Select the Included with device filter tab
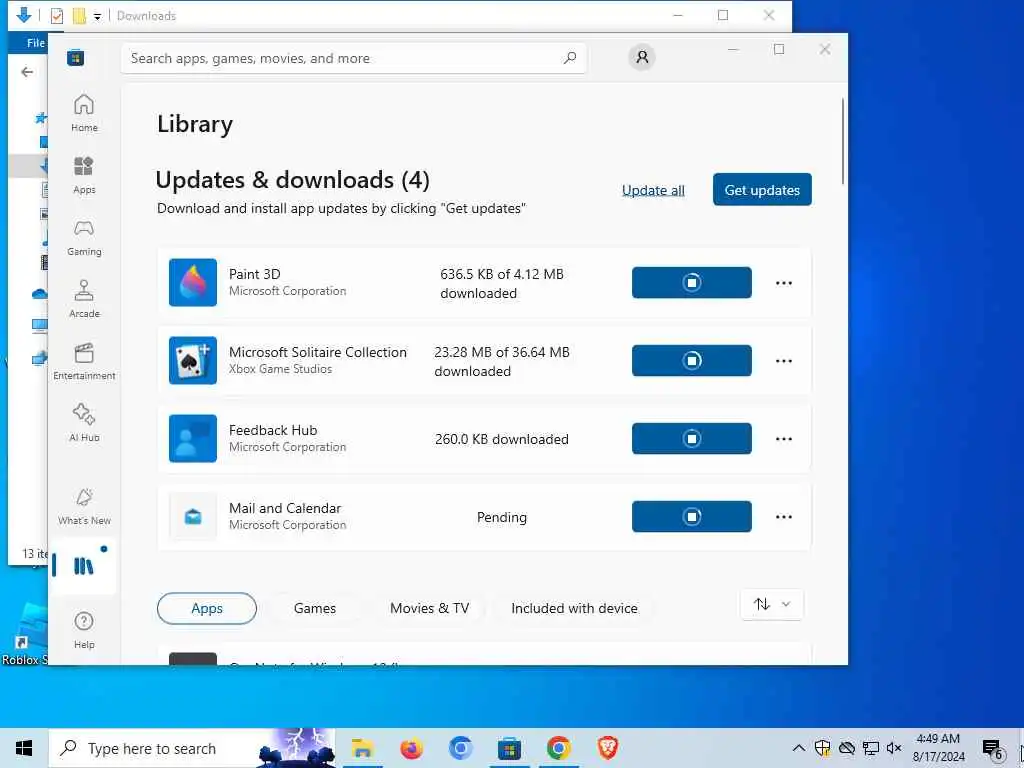The width and height of the screenshot is (1024, 768). tap(574, 608)
